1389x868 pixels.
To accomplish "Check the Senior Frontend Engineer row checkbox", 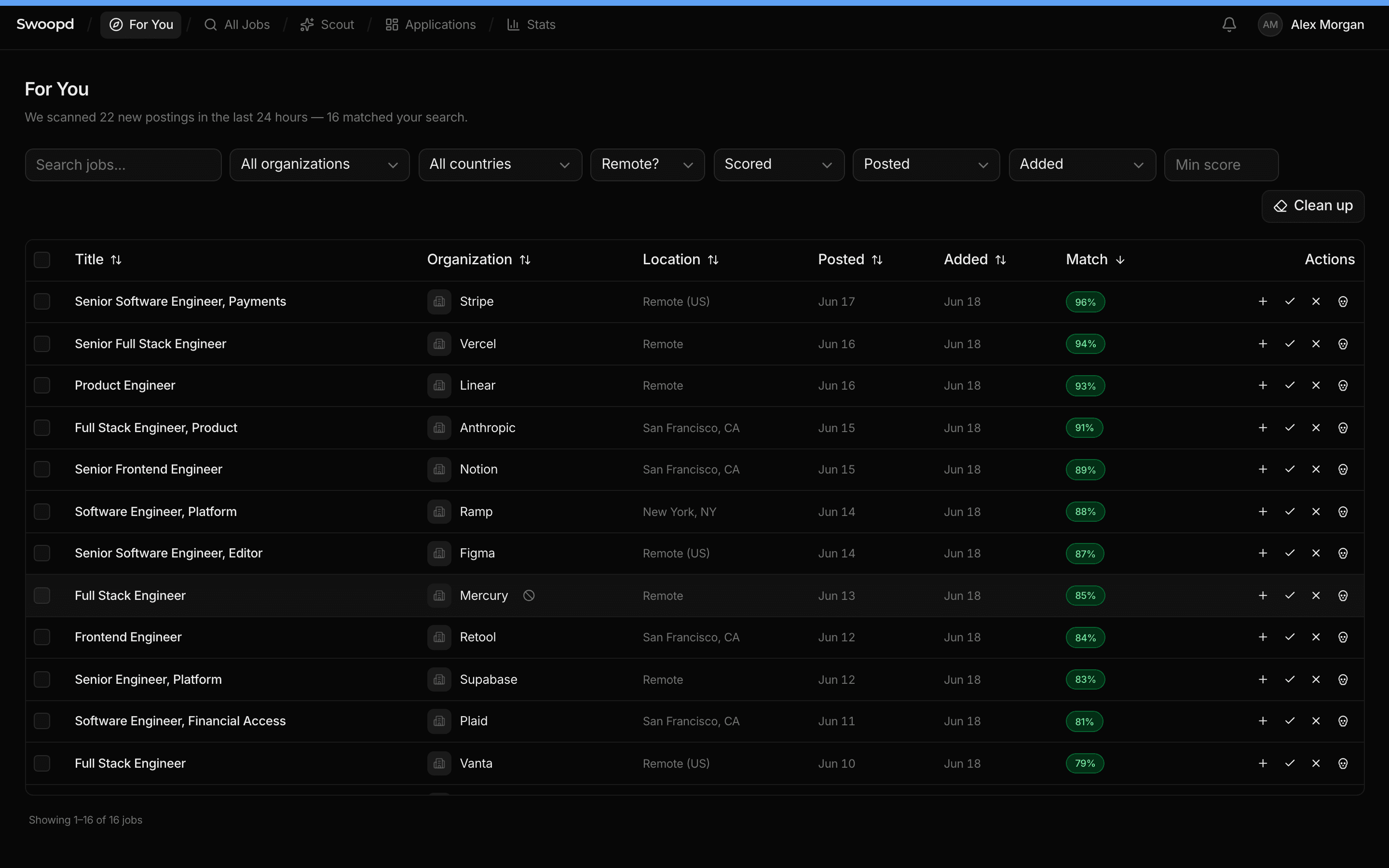I will click(42, 469).
